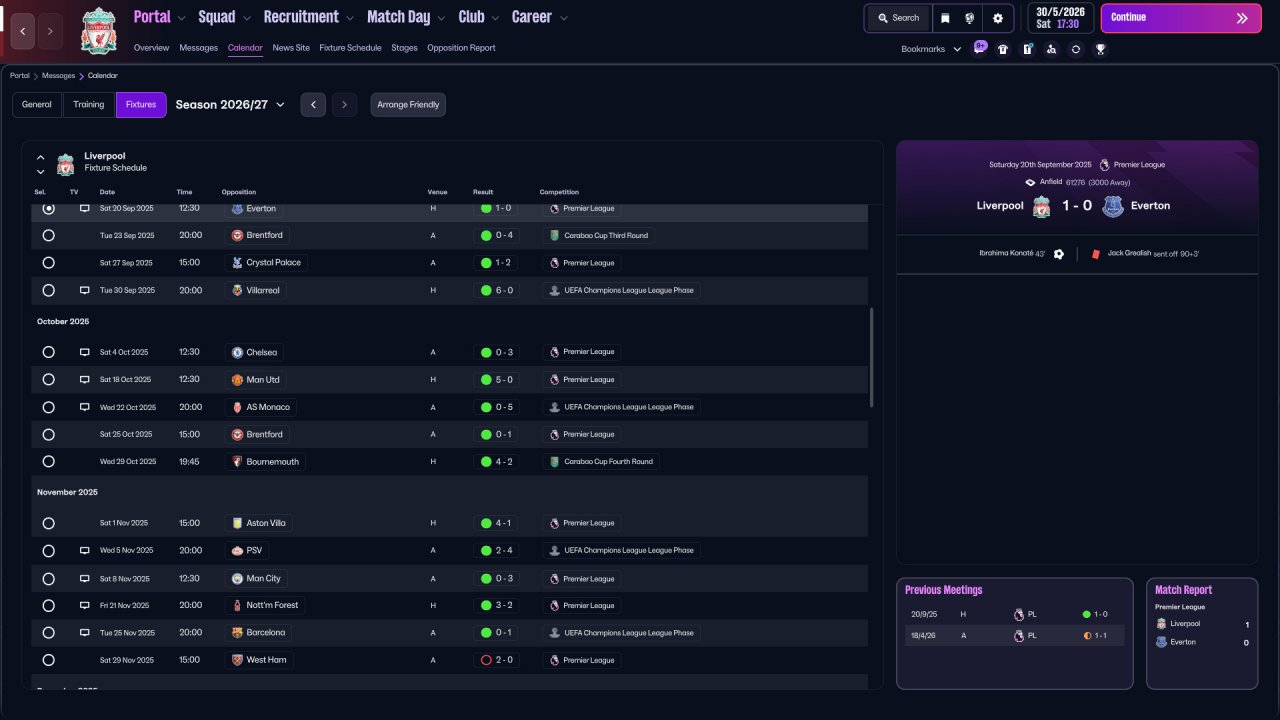
Task: Click the fixture list vertical scrollbar
Action: coord(872,357)
